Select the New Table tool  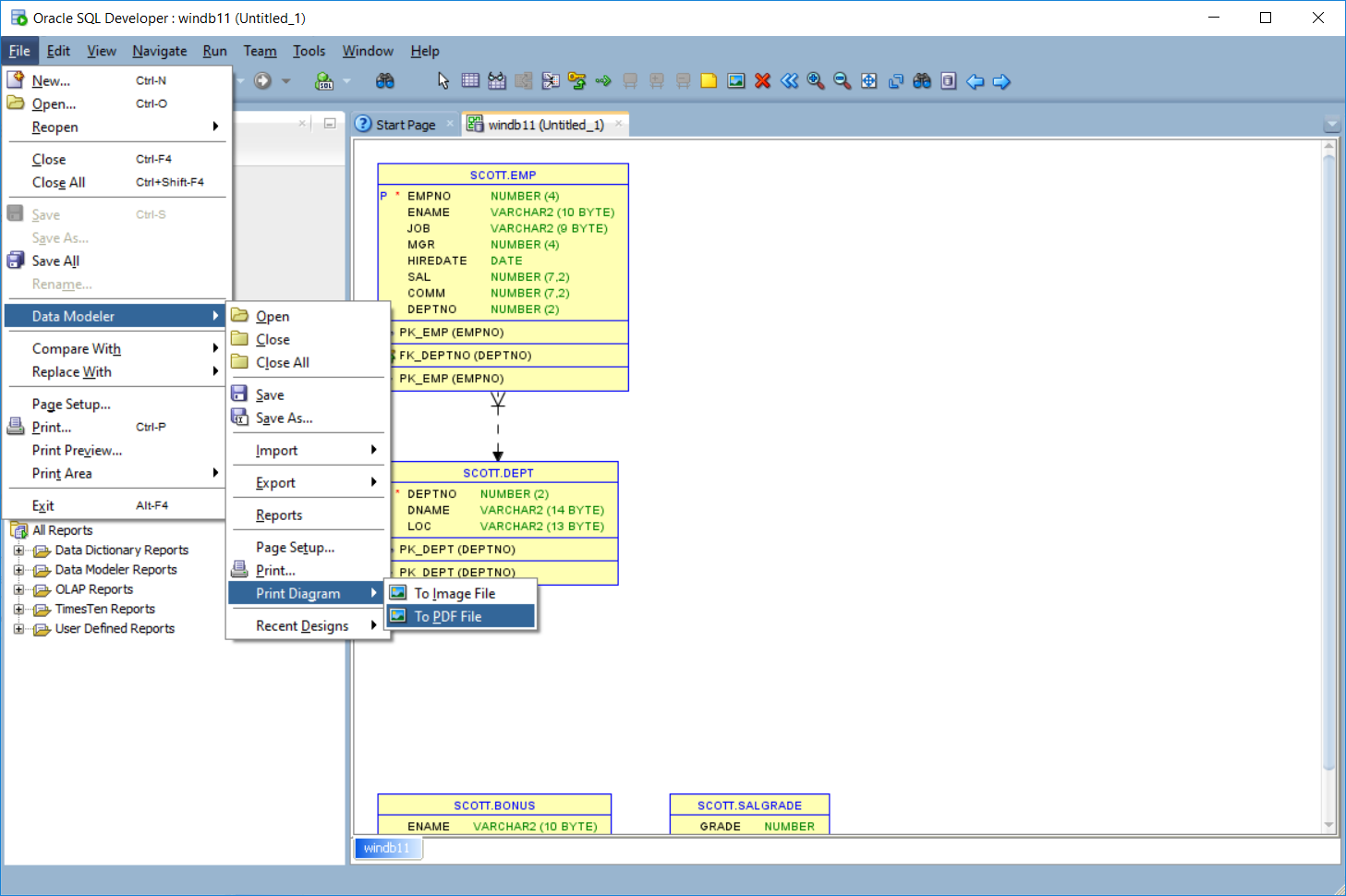point(470,81)
